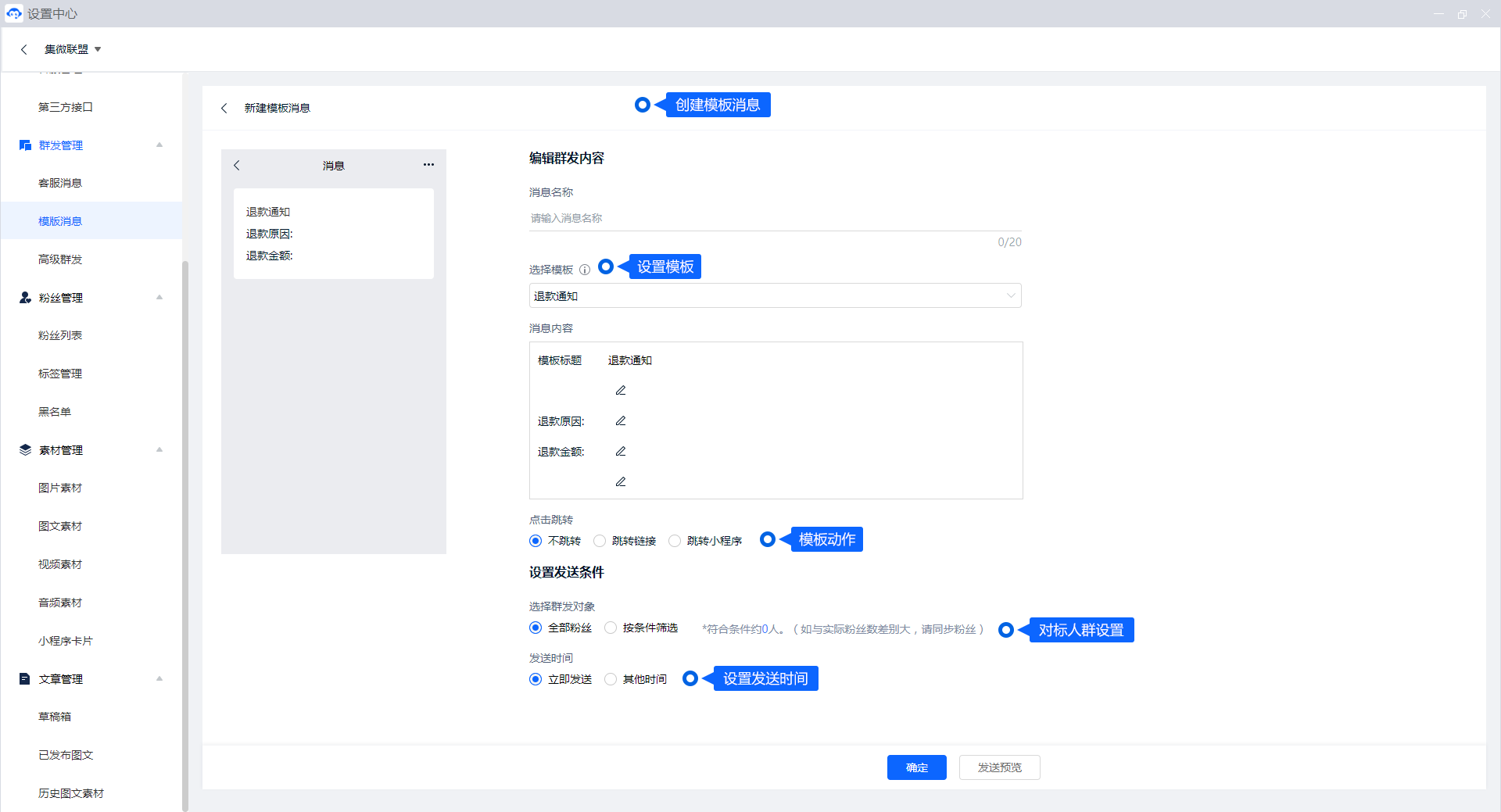Viewport: 1501px width, 812px height.
Task: Open the 退款通知 template dropdown
Action: coord(775,295)
